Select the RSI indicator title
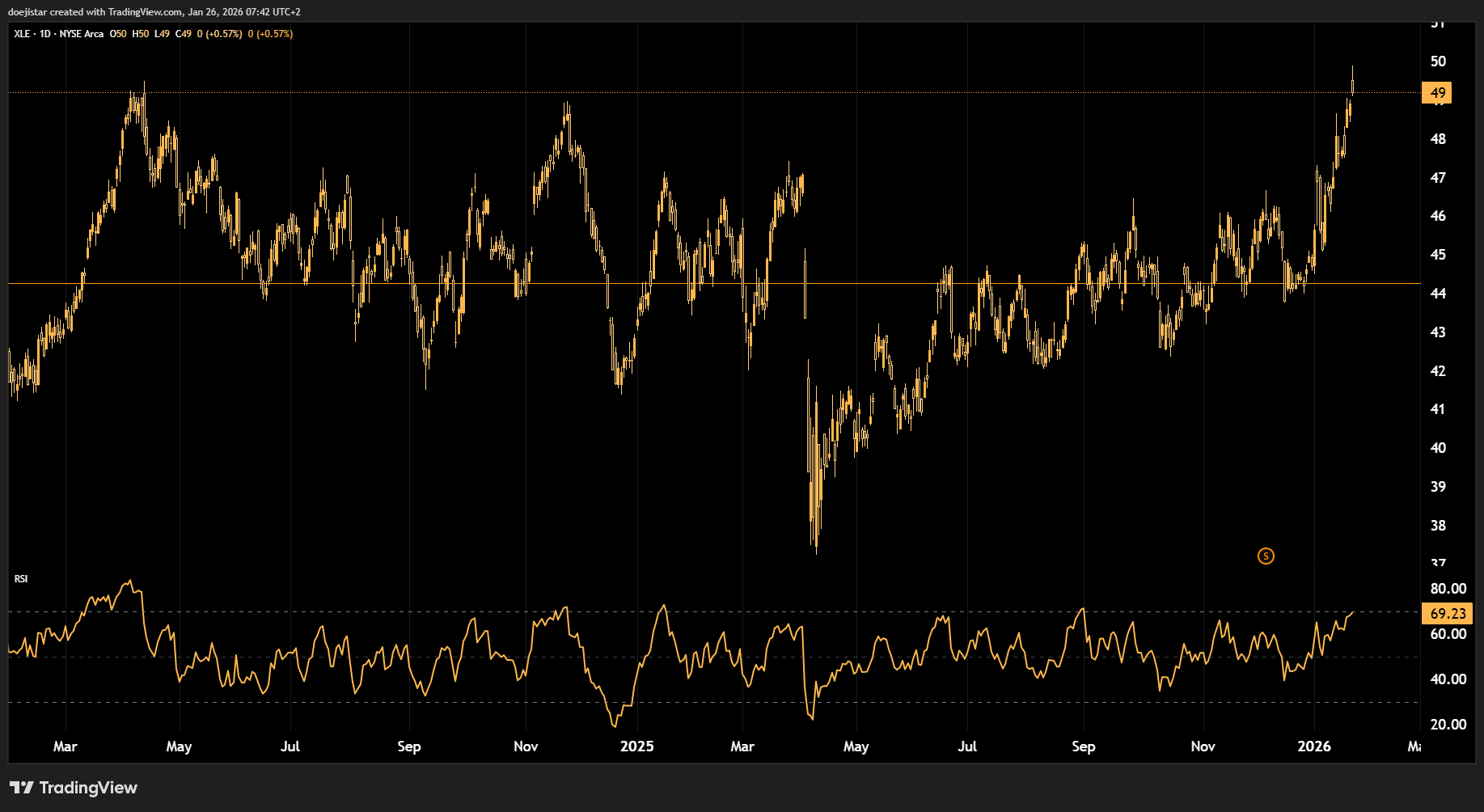 [x=21, y=579]
